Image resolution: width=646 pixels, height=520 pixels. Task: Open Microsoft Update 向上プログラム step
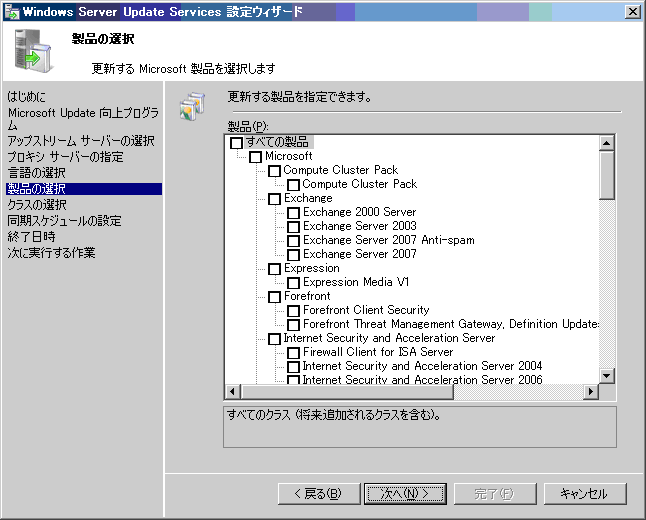[83, 119]
